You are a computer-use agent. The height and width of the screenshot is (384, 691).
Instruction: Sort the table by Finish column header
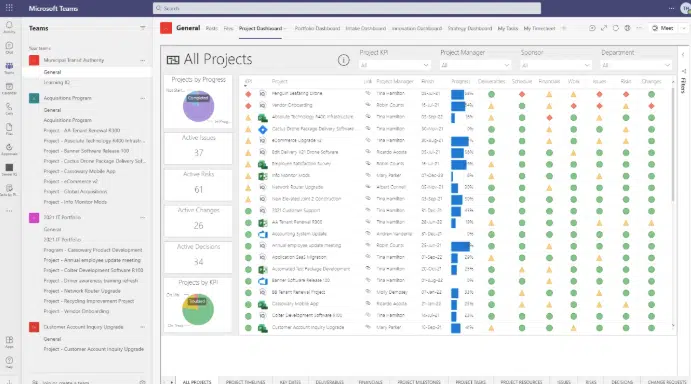[427, 82]
